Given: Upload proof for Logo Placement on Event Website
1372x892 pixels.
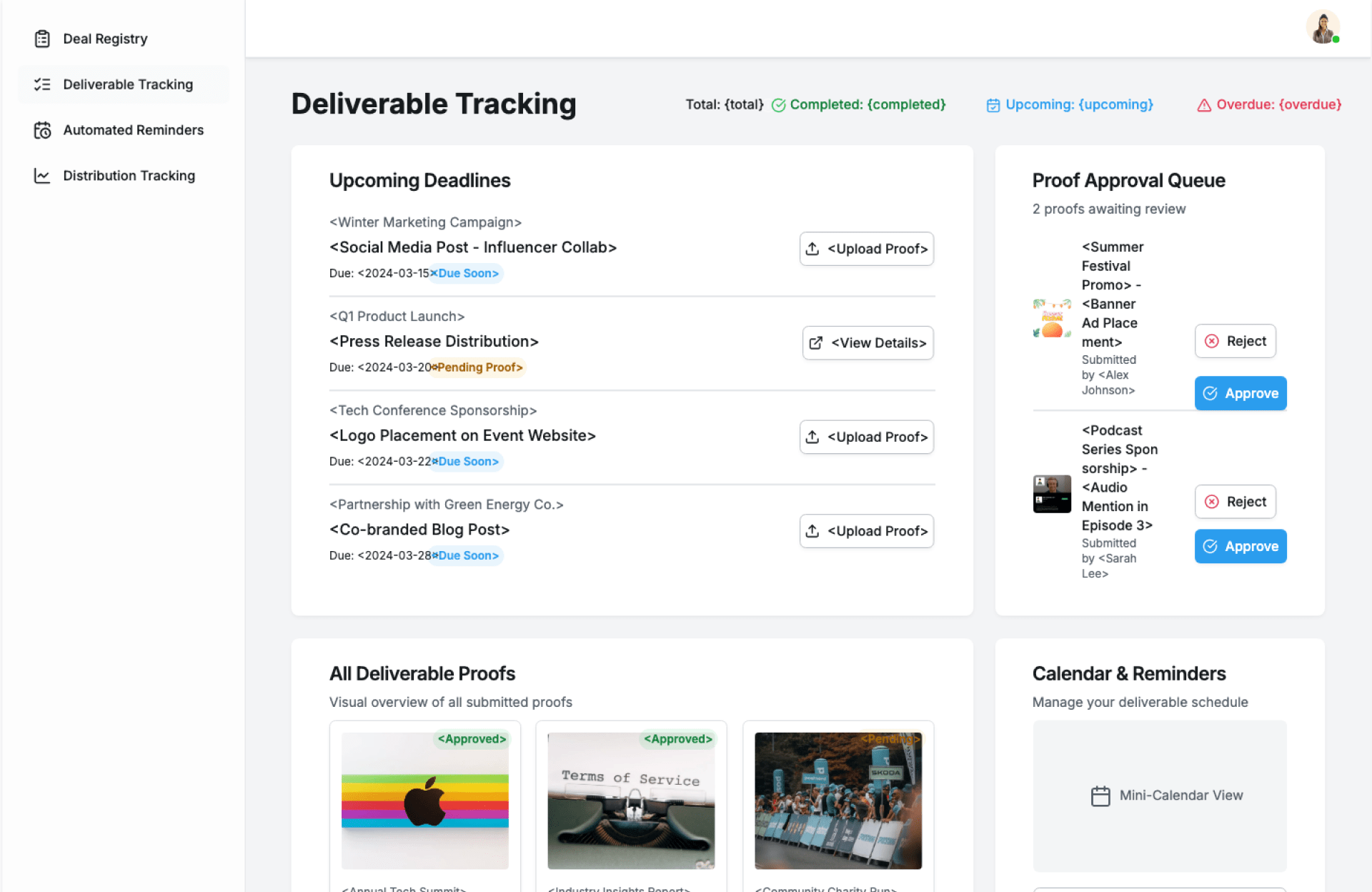Looking at the screenshot, I should pyautogui.click(x=866, y=437).
